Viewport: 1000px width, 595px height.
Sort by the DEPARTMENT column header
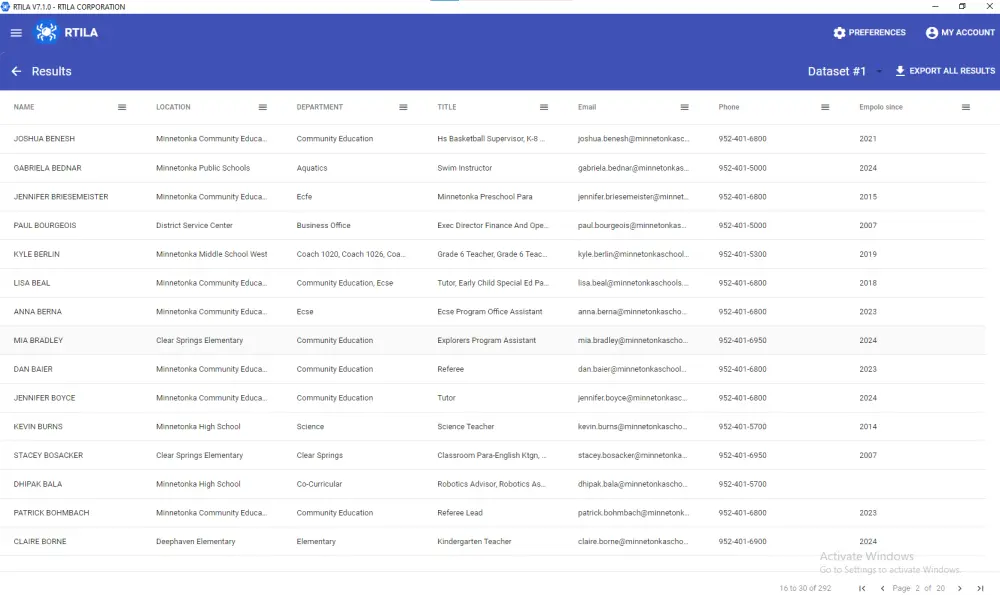coord(320,107)
